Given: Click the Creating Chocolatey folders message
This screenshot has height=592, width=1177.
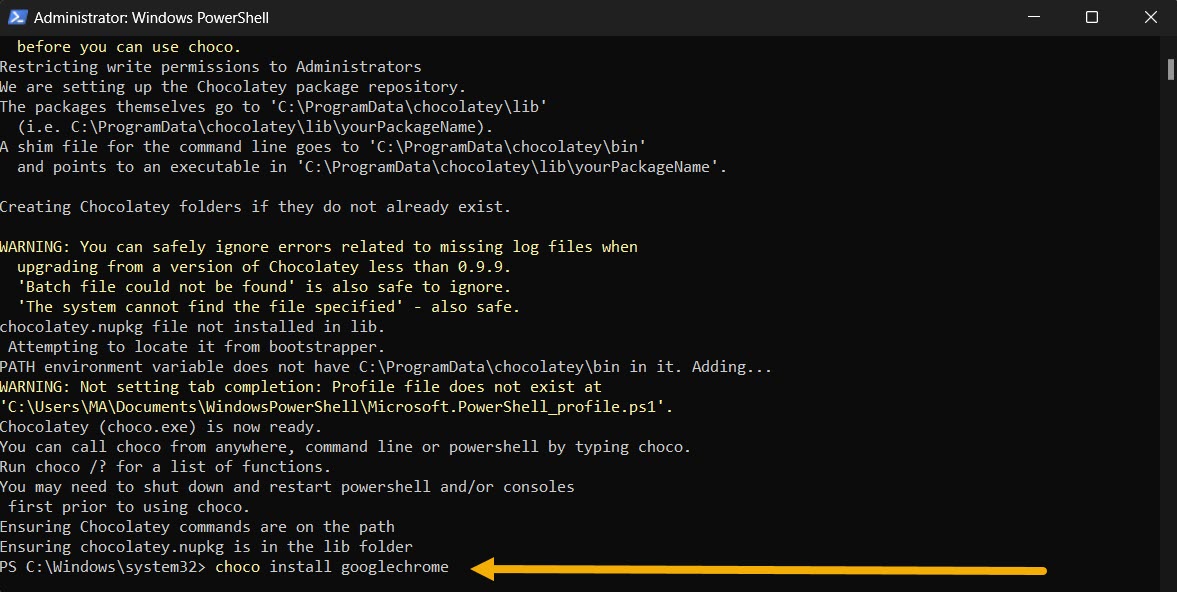Looking at the screenshot, I should 256,206.
